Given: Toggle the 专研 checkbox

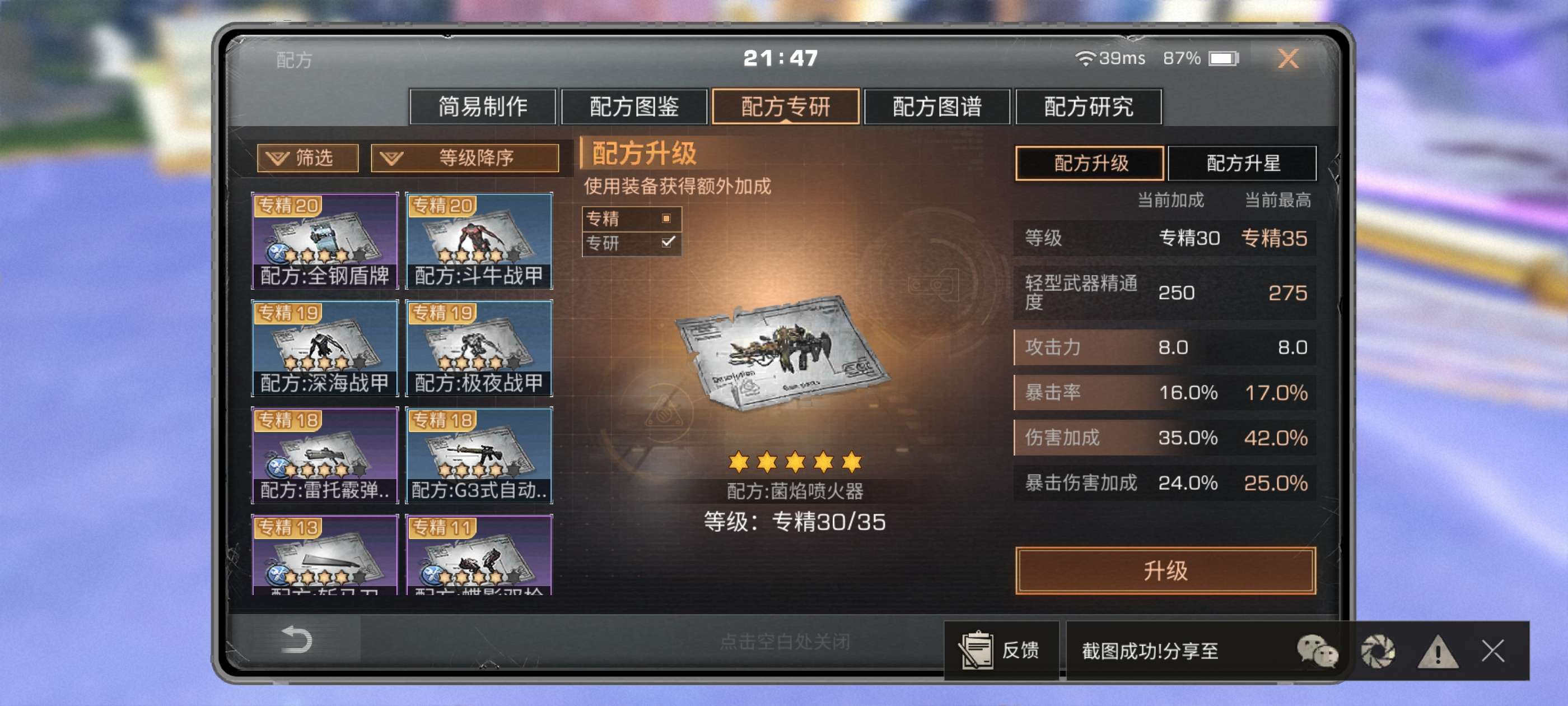Looking at the screenshot, I should (x=668, y=242).
